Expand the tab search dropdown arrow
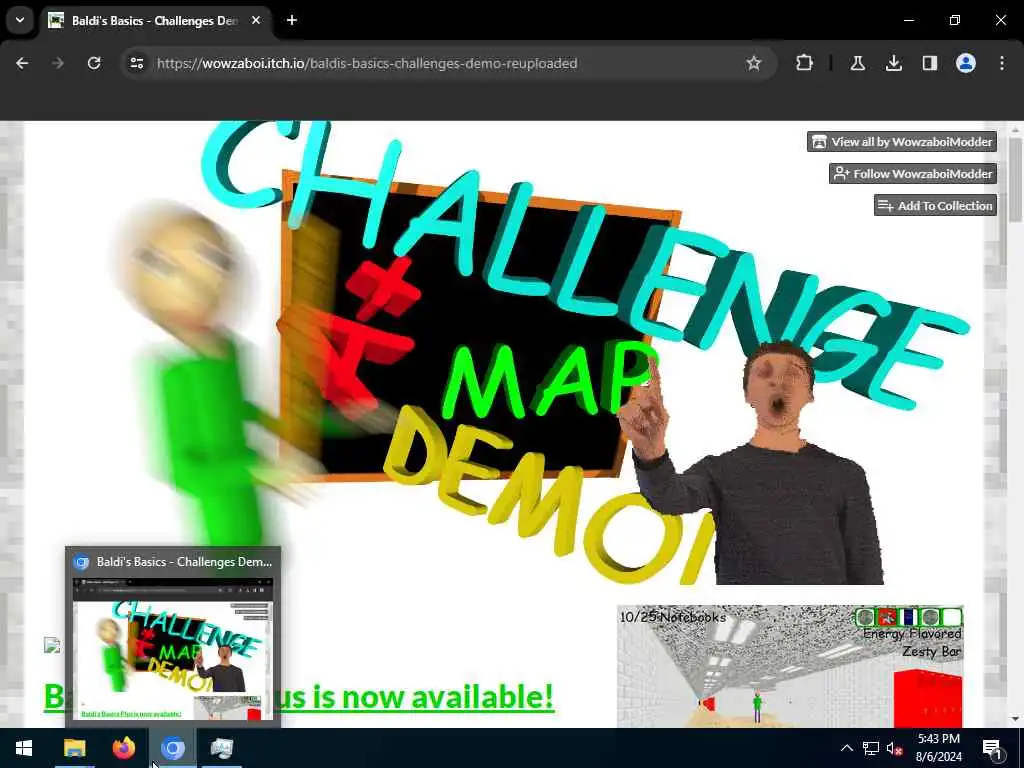Viewport: 1024px width, 768px height. tap(20, 20)
